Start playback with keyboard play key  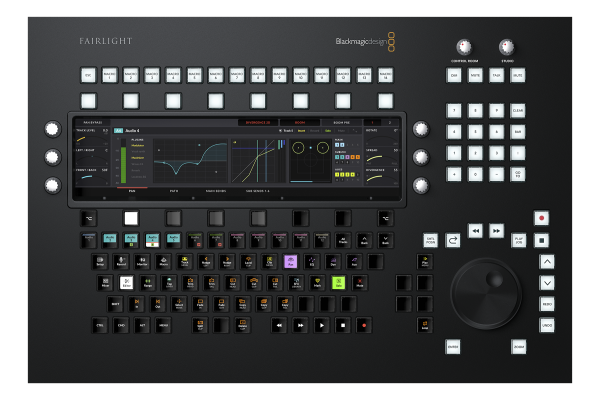[321, 325]
